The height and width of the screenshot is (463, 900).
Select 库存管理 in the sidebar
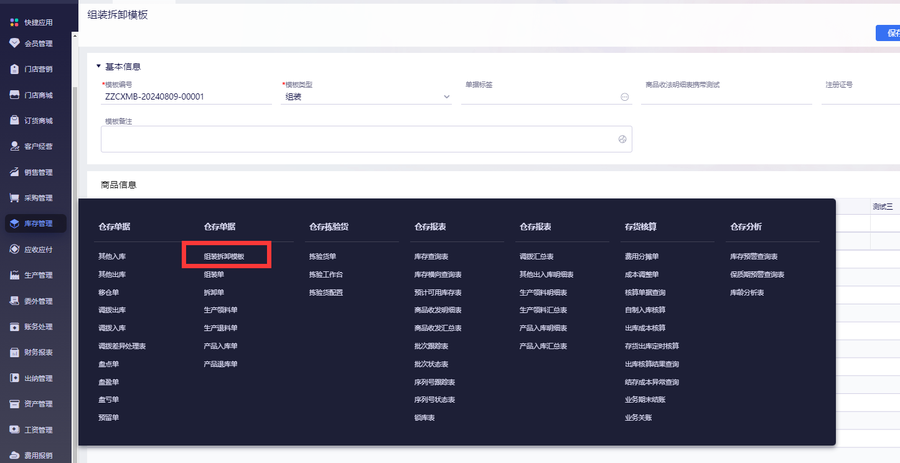(x=36, y=224)
